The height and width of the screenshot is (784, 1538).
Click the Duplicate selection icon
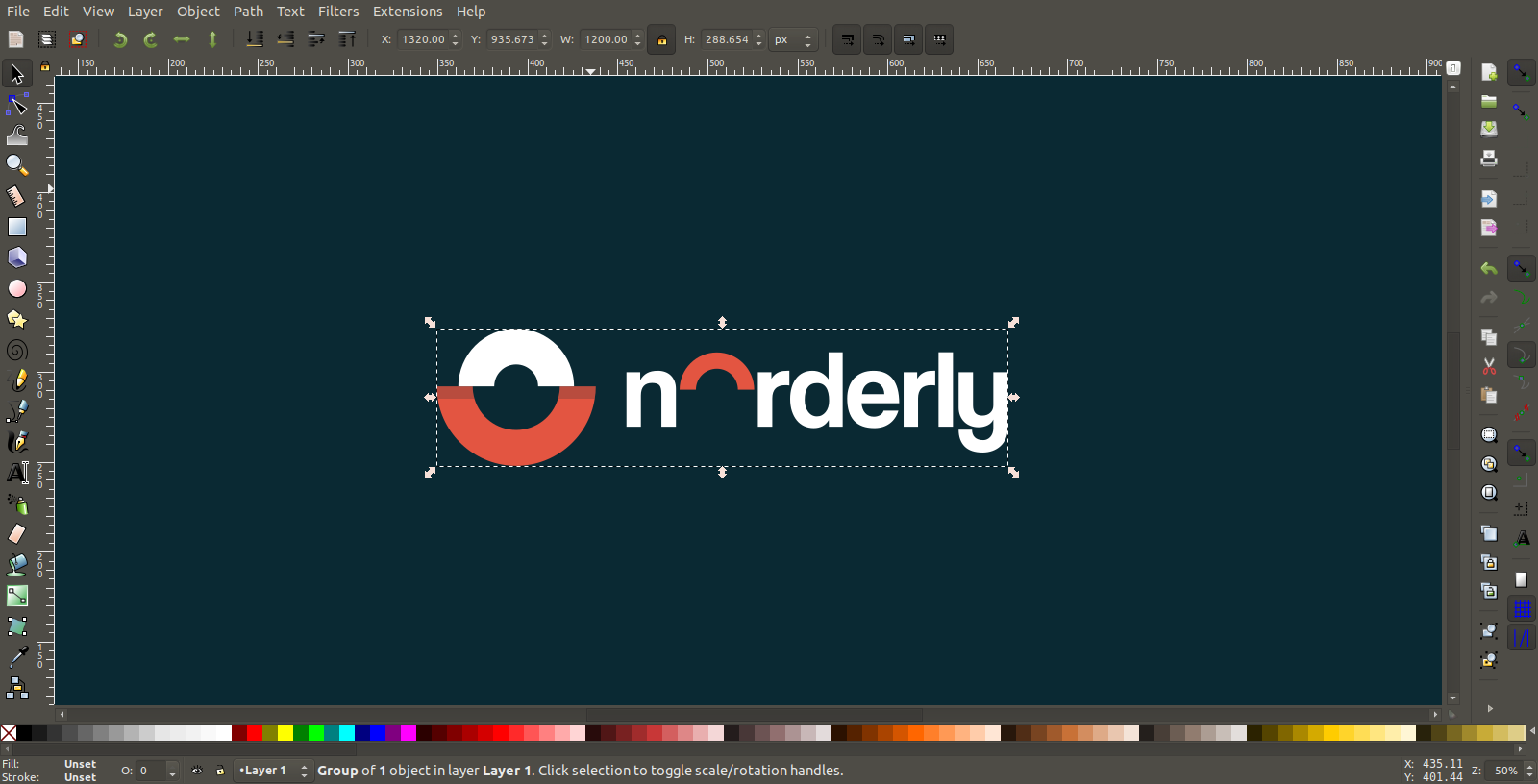click(x=1489, y=533)
